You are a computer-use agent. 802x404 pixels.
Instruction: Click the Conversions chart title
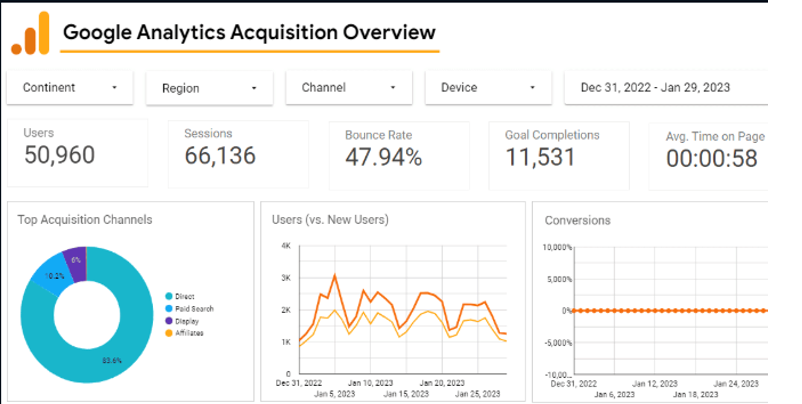(577, 220)
